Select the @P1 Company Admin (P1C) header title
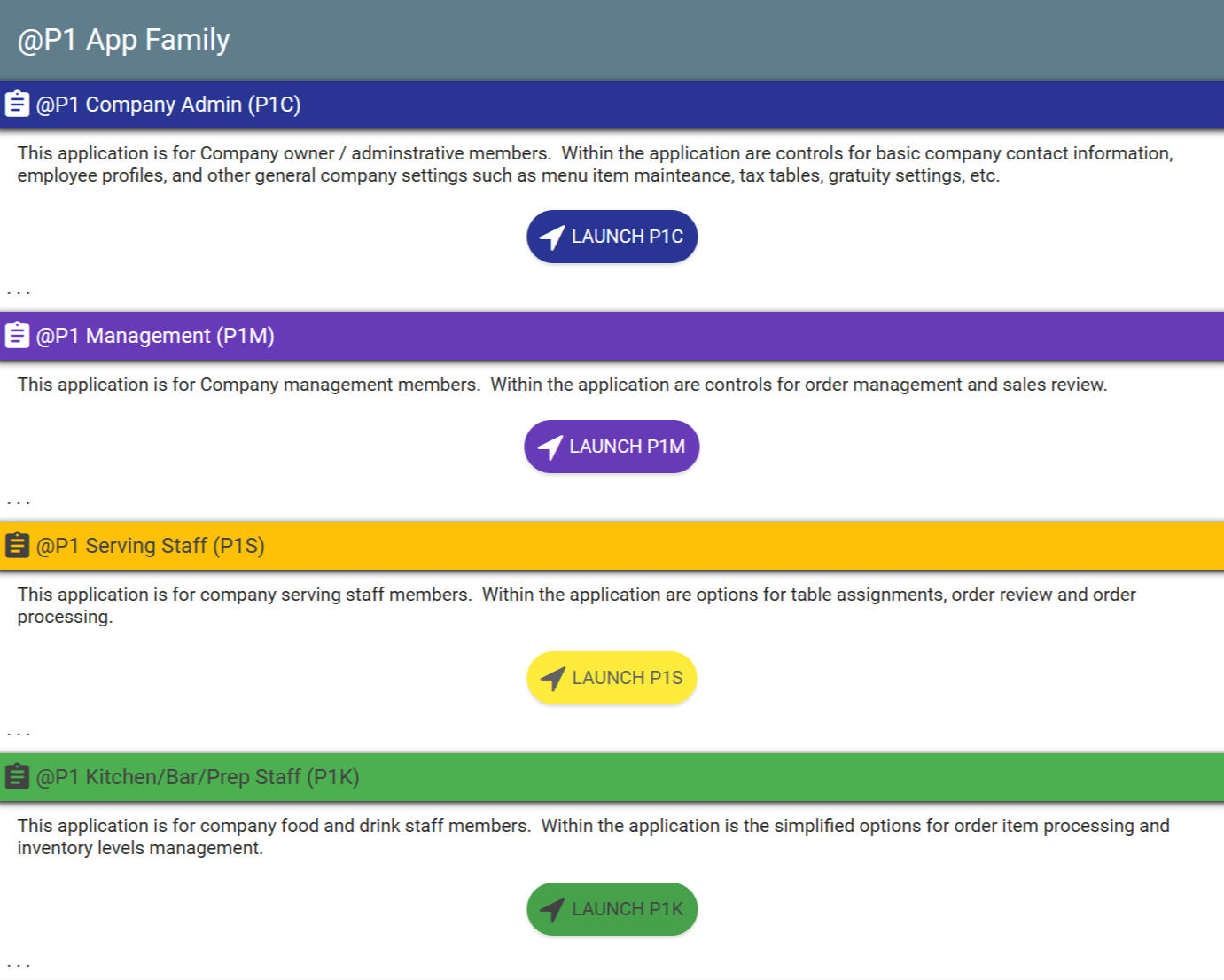This screenshot has width=1224, height=980. 168,105
